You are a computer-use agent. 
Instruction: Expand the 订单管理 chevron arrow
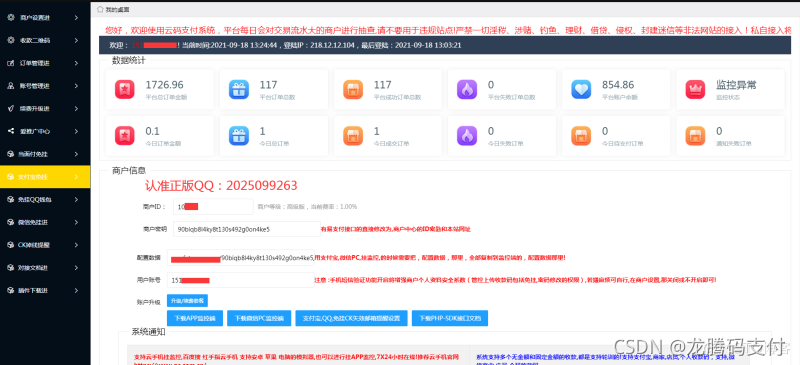[76, 63]
